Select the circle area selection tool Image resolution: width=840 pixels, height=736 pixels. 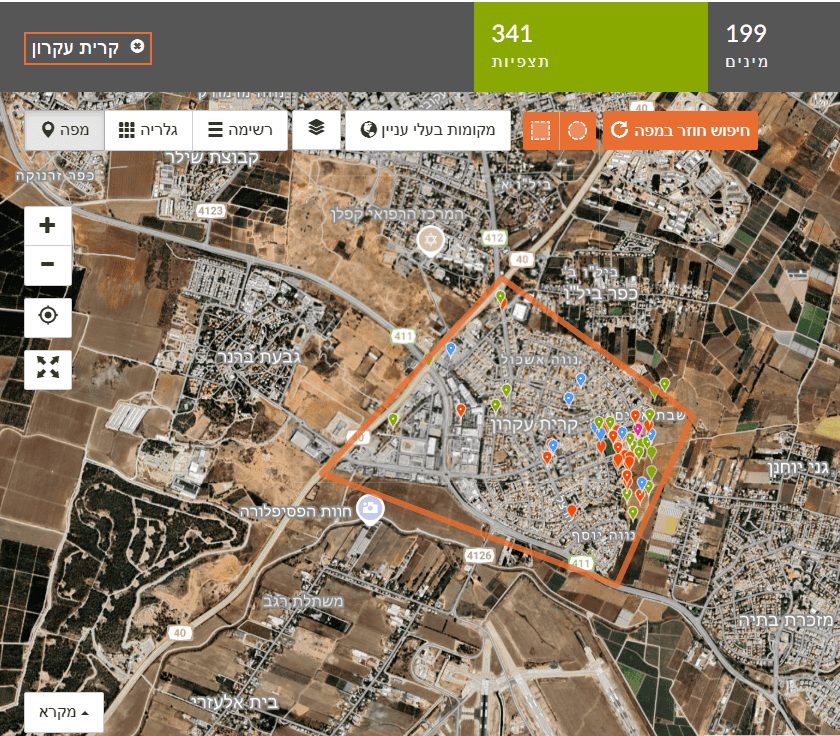click(577, 131)
